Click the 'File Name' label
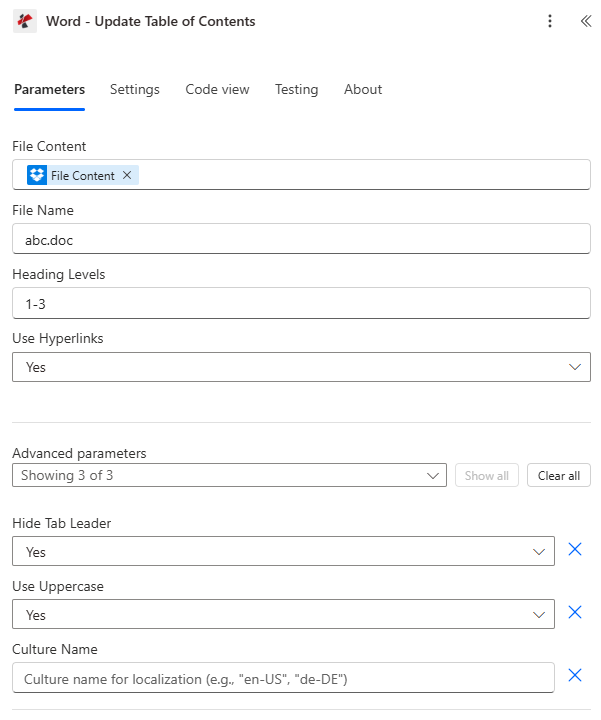Viewport: 601px width, 720px height. [43, 210]
